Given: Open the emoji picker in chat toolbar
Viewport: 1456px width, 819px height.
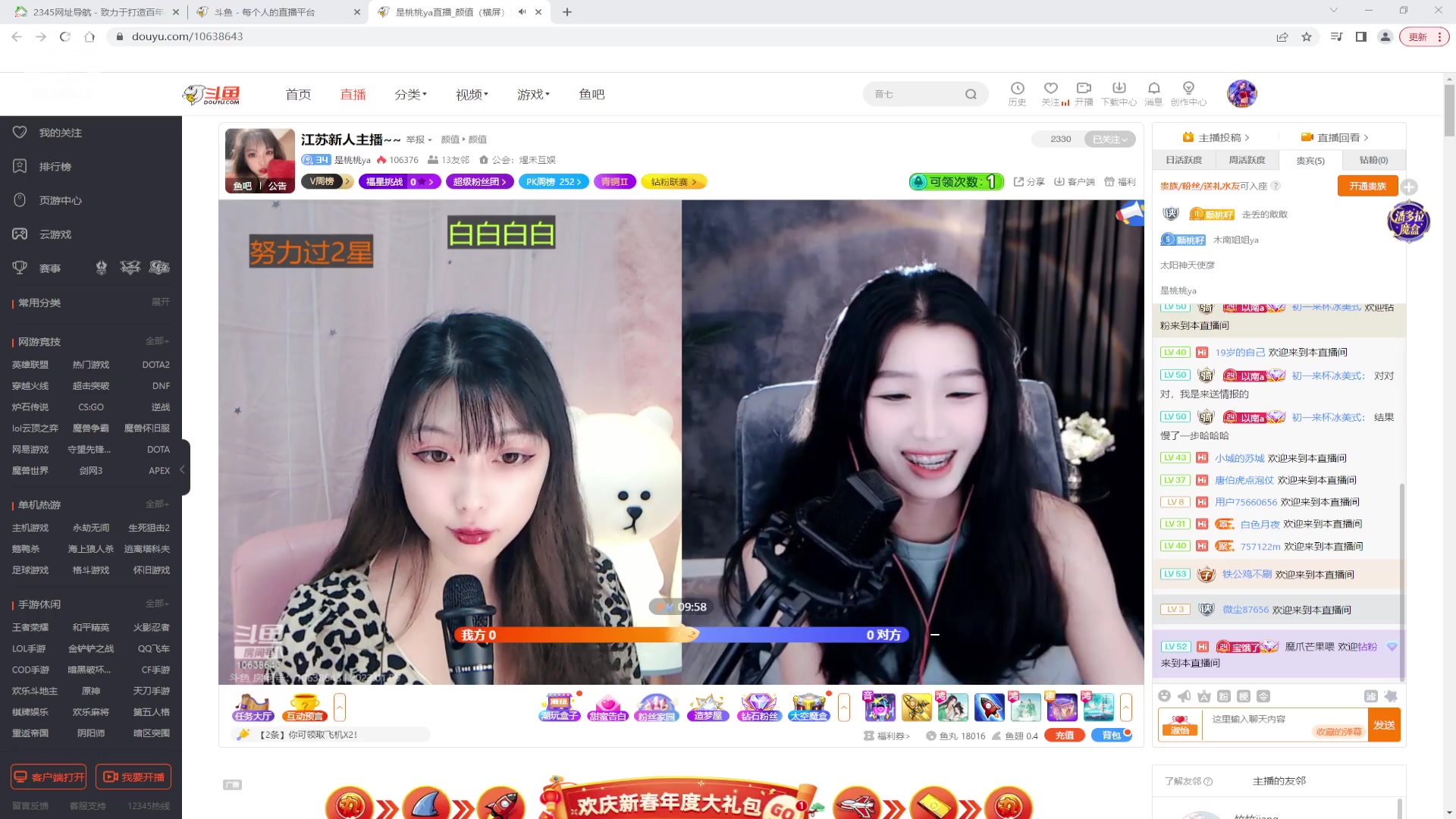Looking at the screenshot, I should tap(1164, 695).
